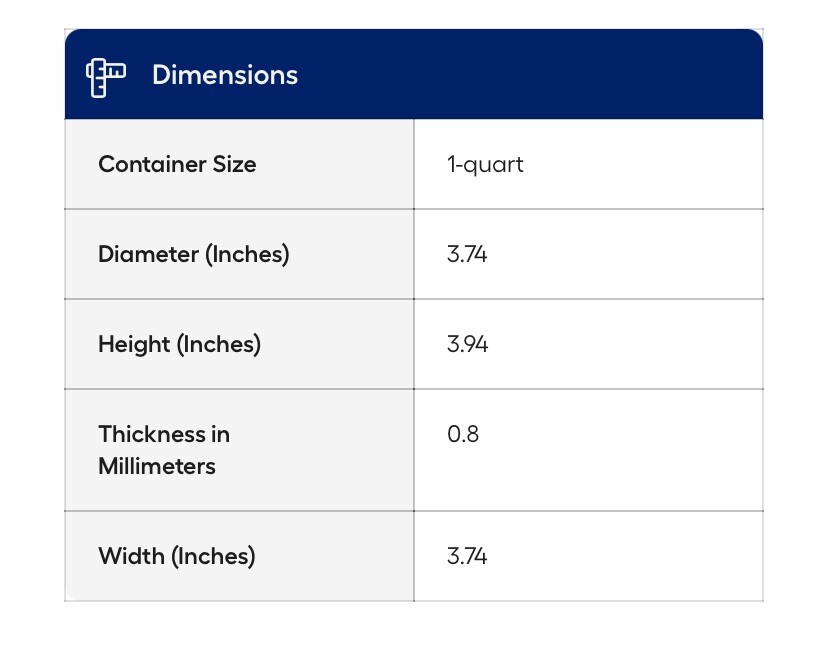Click the word Millimeters in the thickness label
Viewport: 828px width, 650px height.
coord(157,466)
